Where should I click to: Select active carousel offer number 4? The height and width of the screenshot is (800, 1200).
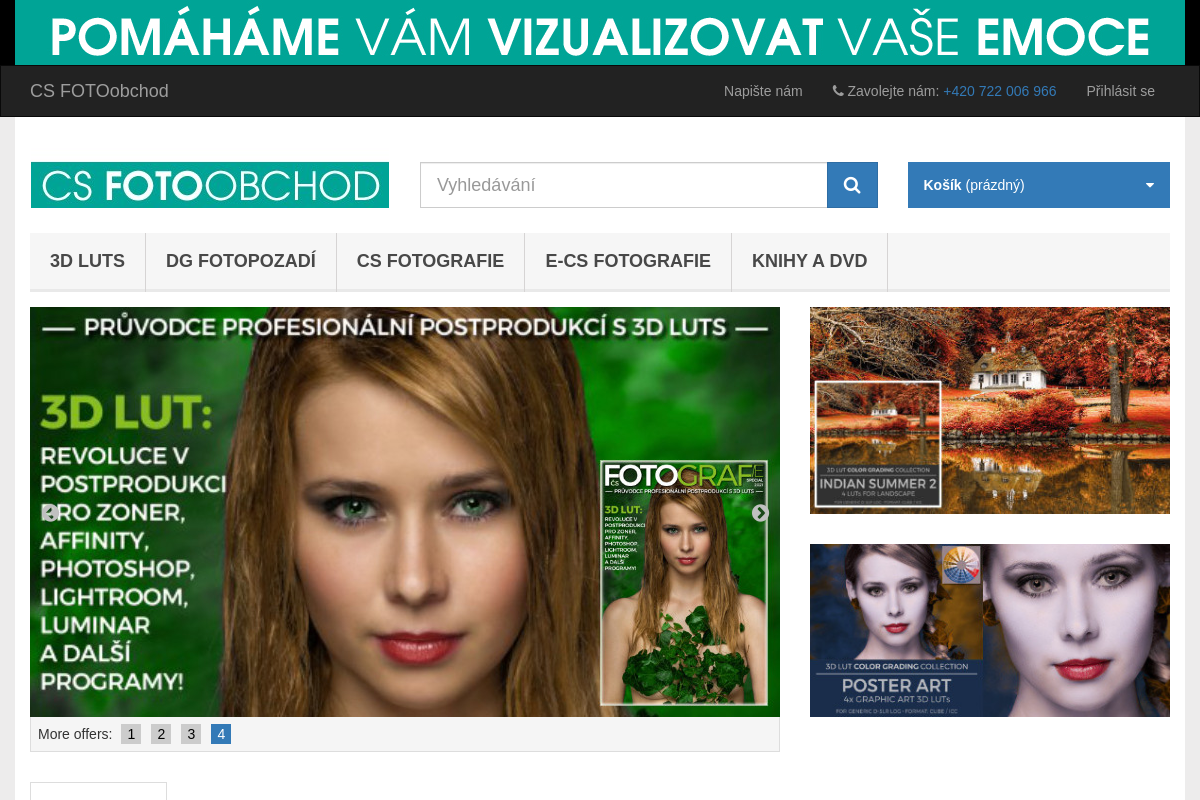pos(221,734)
